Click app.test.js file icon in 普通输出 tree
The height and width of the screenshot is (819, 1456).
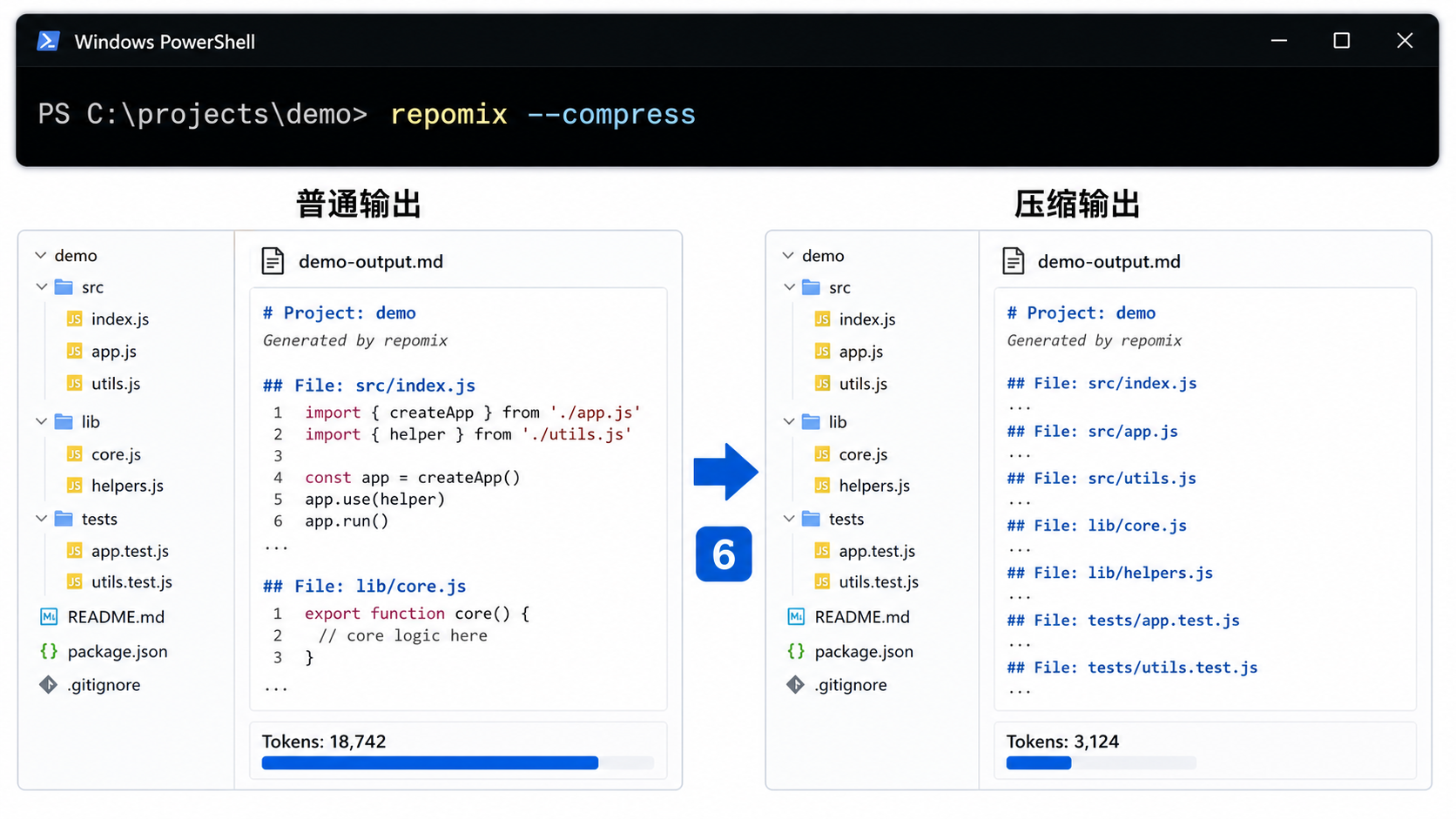point(75,551)
